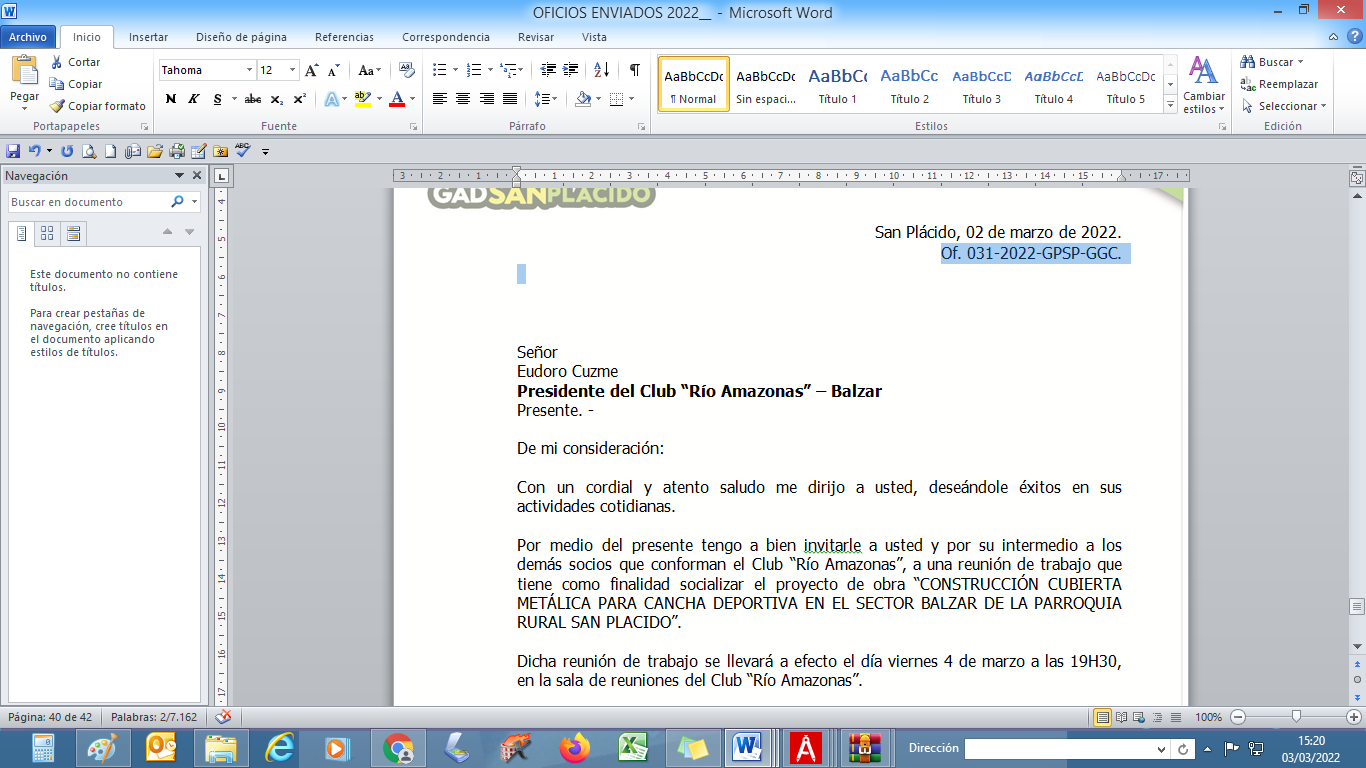Viewport: 1366px width, 768px height.
Task: Click the Buscar en documento search field
Action: (88, 202)
